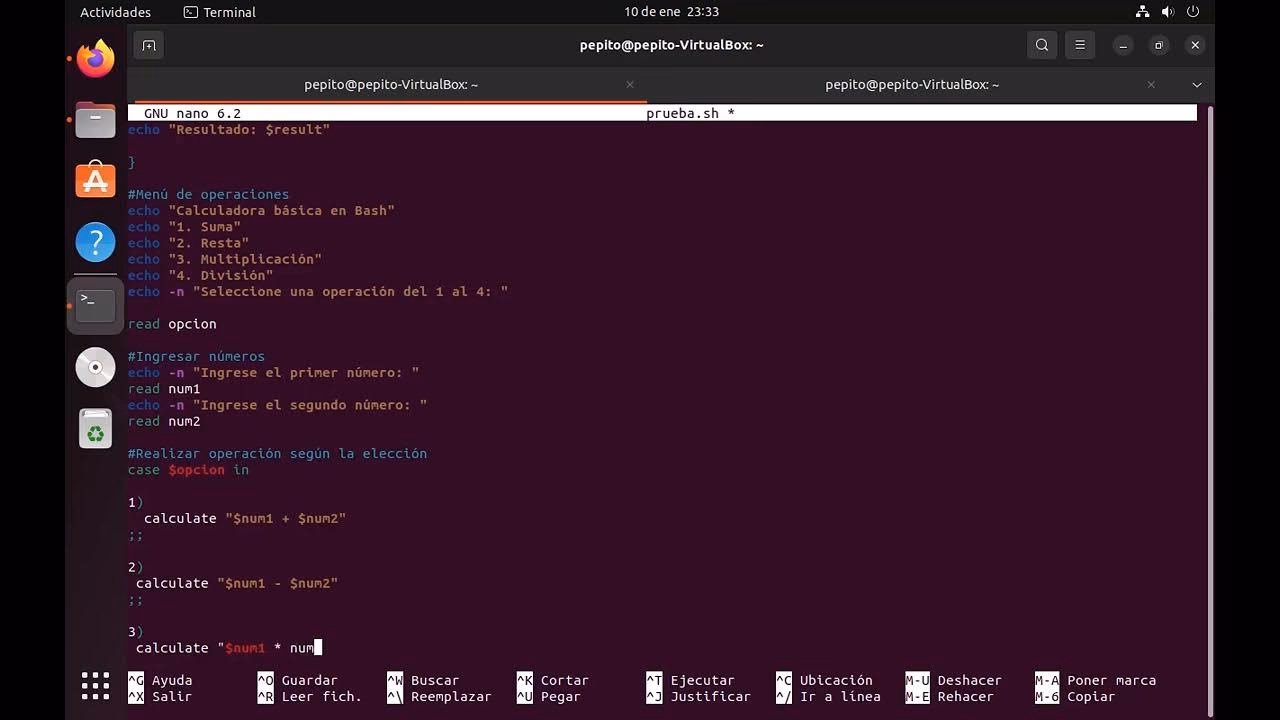Open the tab list chevron on the right
The width and height of the screenshot is (1280, 720).
pos(1196,85)
